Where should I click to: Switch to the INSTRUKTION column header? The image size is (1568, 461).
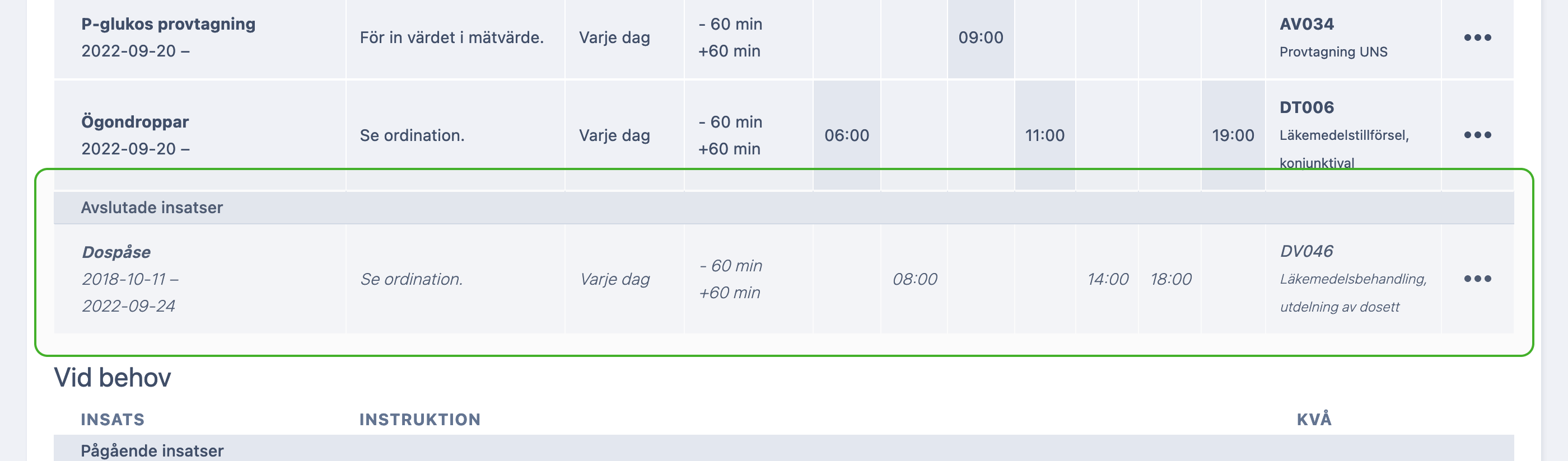click(x=420, y=419)
